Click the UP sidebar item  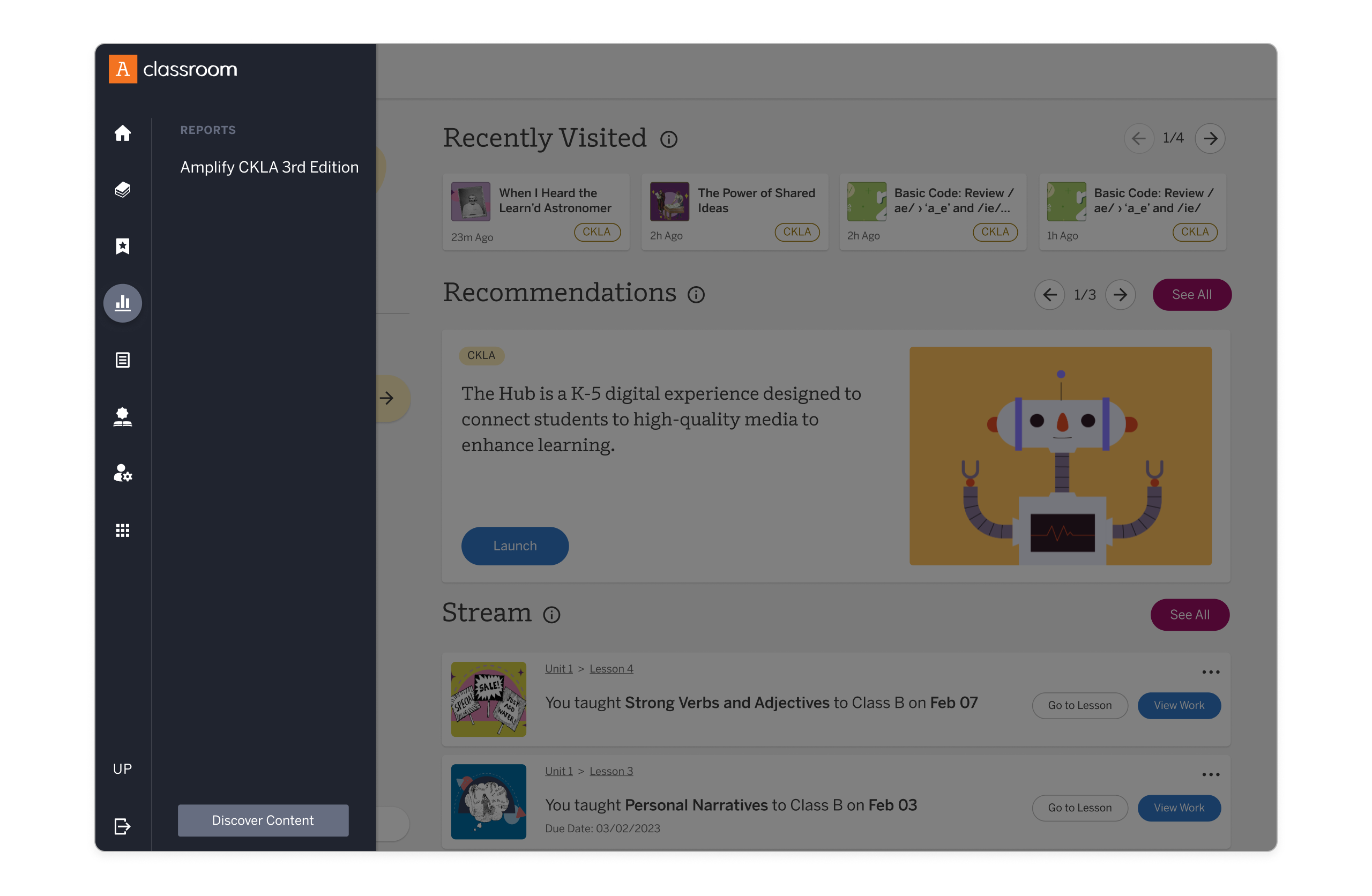(x=122, y=768)
